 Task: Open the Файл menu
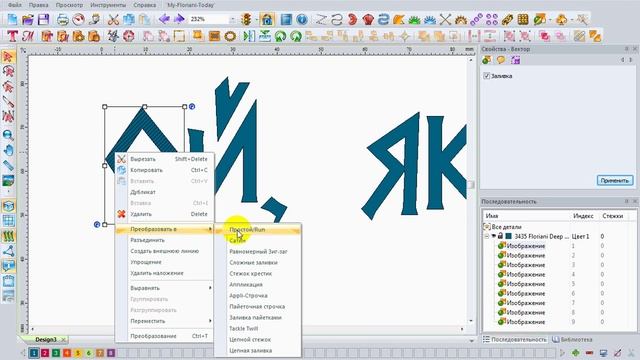click(x=15, y=5)
